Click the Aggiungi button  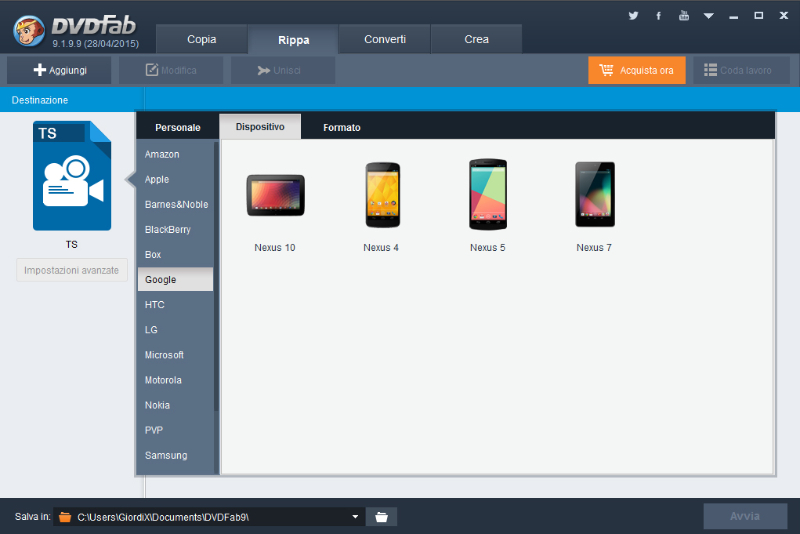click(60, 70)
